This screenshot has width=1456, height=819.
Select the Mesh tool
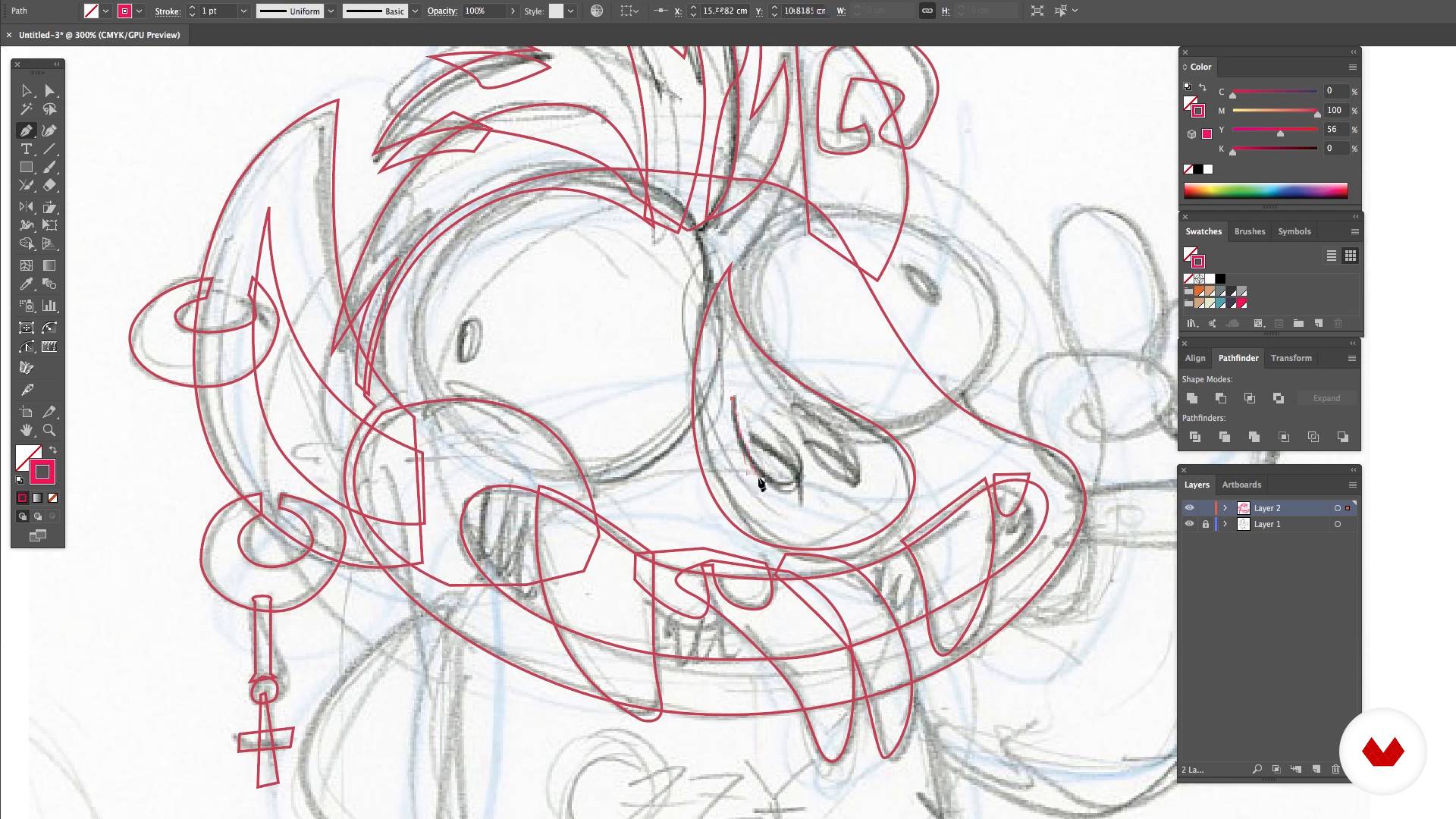point(27,266)
